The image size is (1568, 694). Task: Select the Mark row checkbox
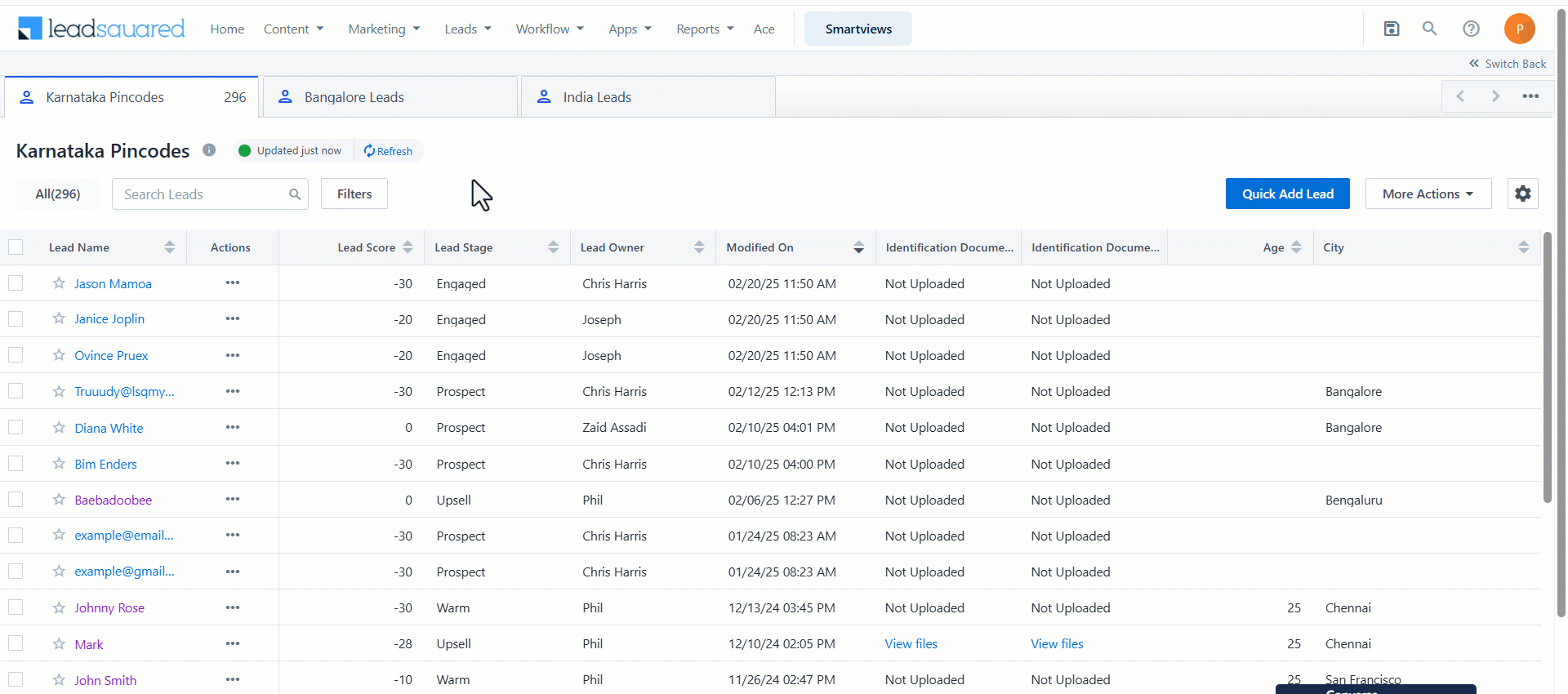16,643
